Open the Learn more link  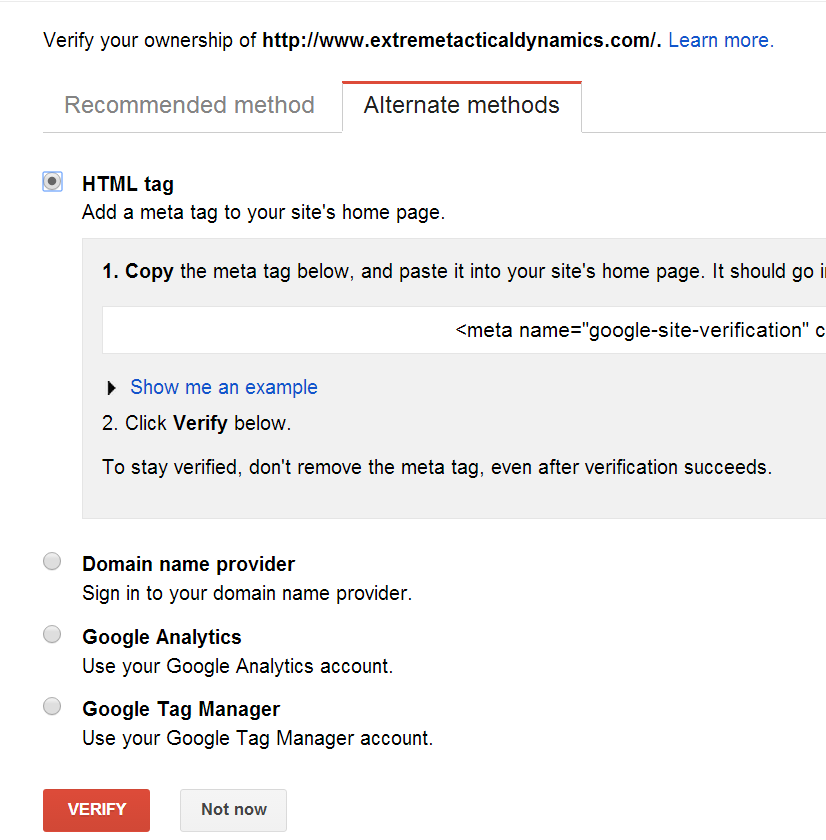tap(721, 41)
